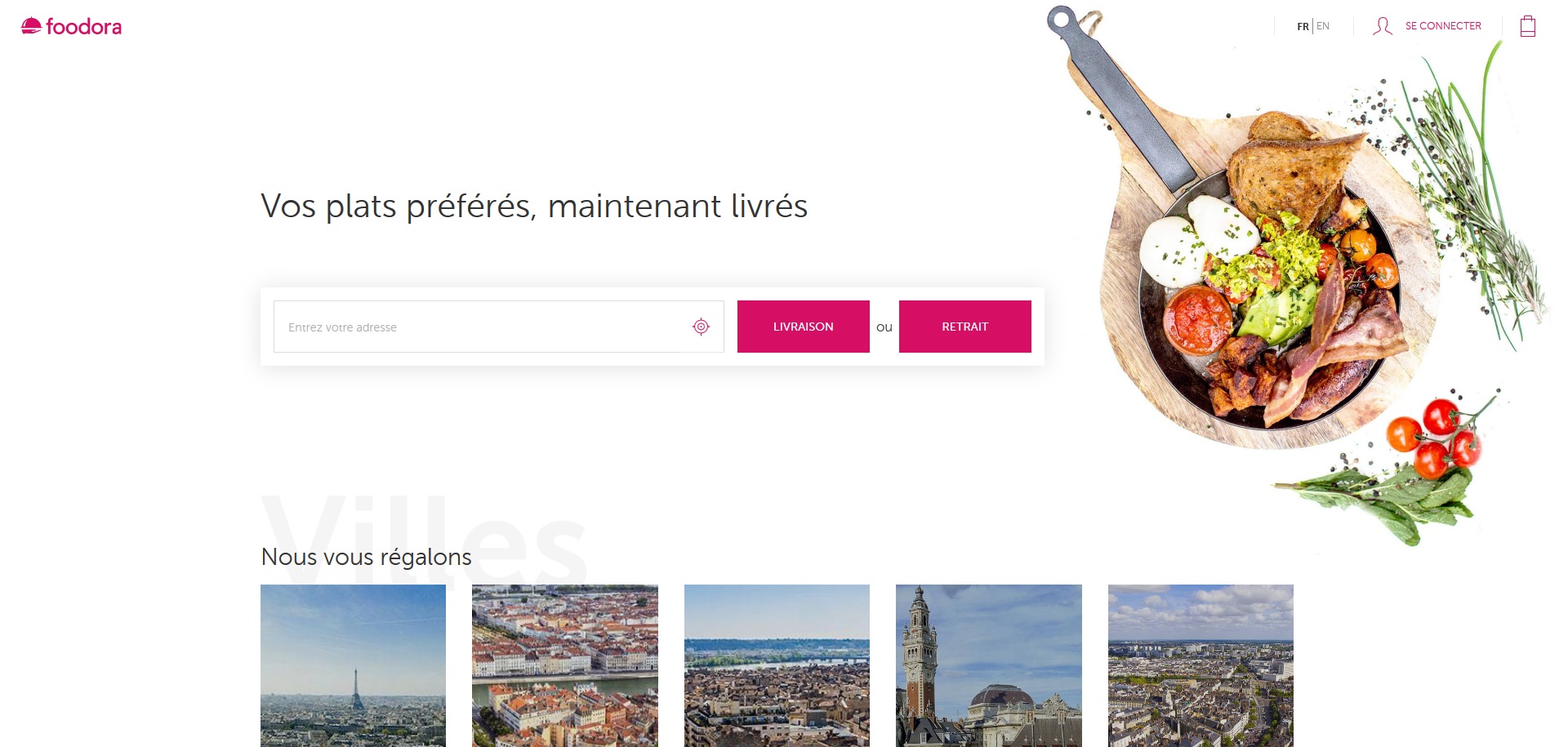
Task: Use the geolocation target icon in address field
Action: [701, 327]
